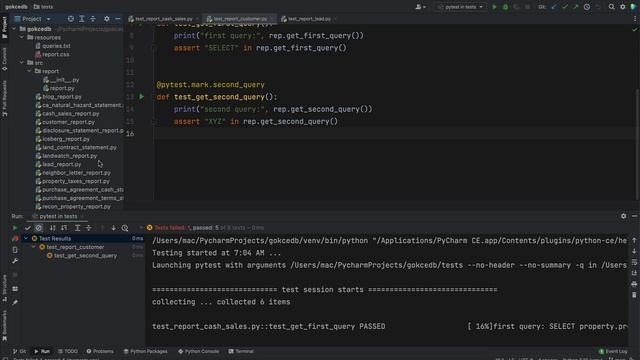Screen dimensions: 640x360
Task: Click the wrench icon in Run sidebar
Action: [15, 260]
